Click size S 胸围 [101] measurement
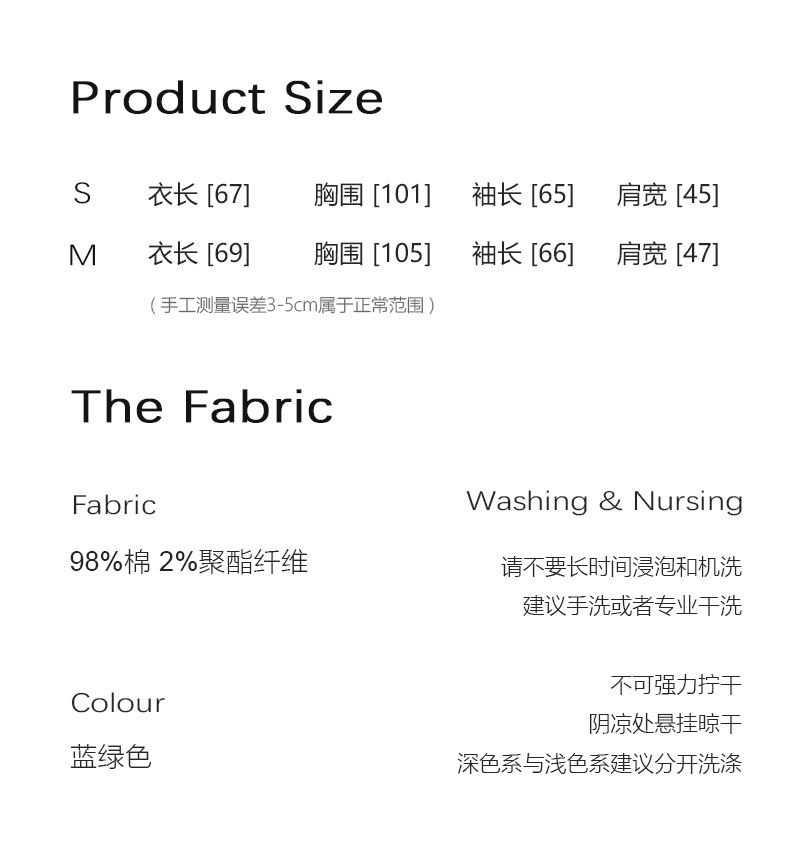The image size is (790, 856). coord(372,194)
